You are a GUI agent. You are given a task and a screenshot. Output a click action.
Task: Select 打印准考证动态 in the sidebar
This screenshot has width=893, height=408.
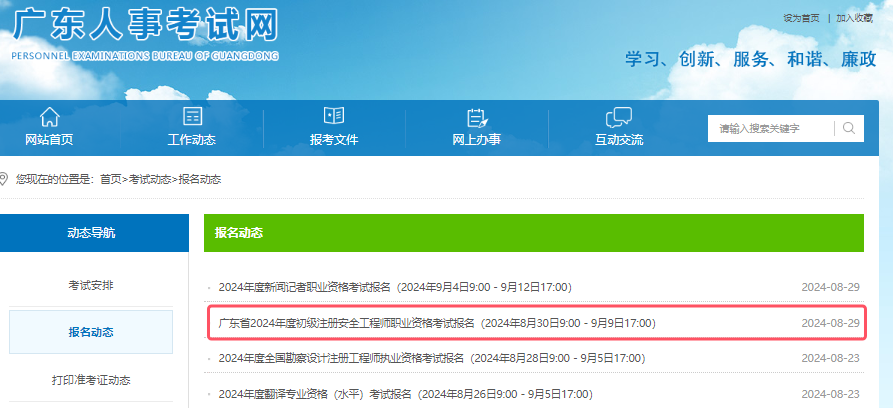tap(91, 380)
